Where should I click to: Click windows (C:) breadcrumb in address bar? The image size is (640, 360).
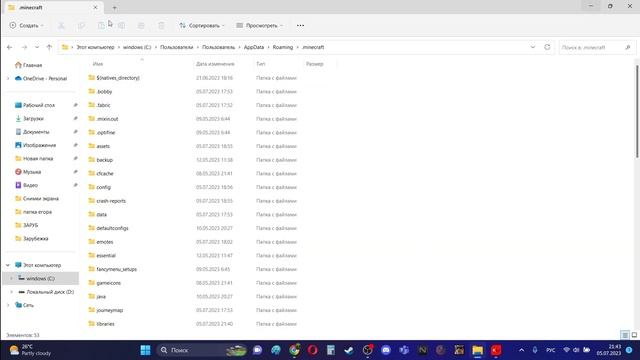(x=137, y=47)
